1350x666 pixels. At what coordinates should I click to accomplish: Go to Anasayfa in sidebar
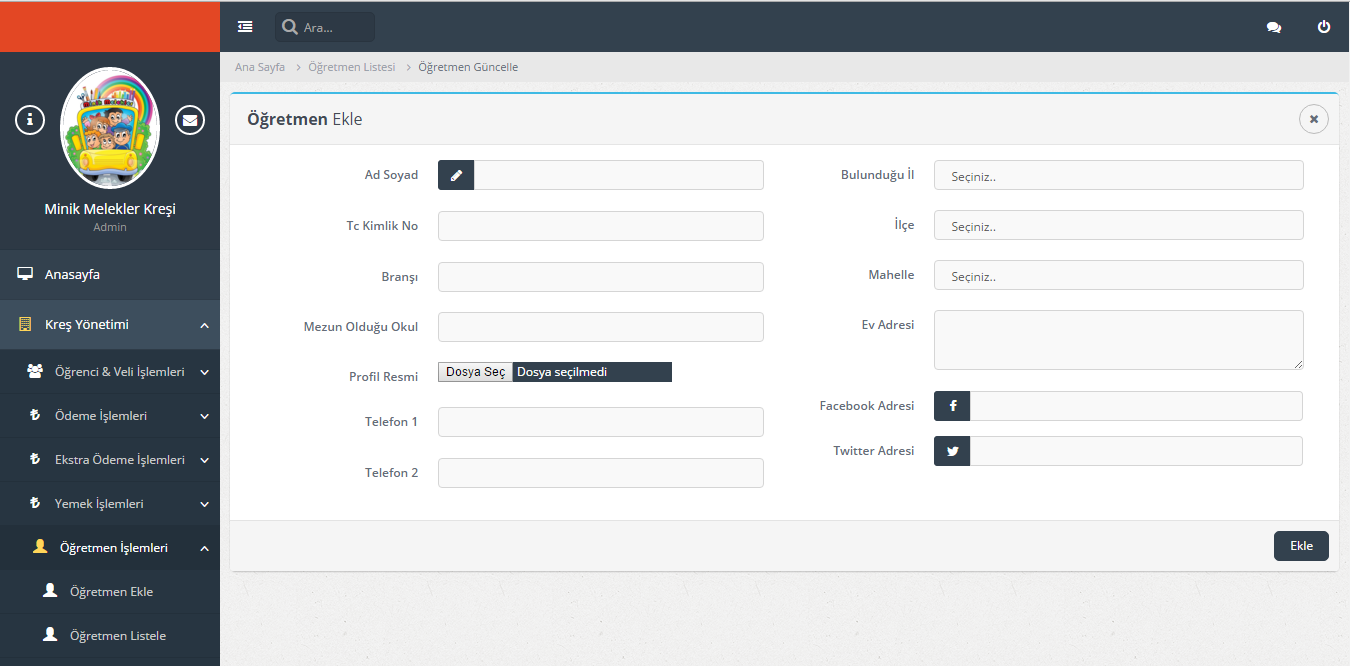72,275
